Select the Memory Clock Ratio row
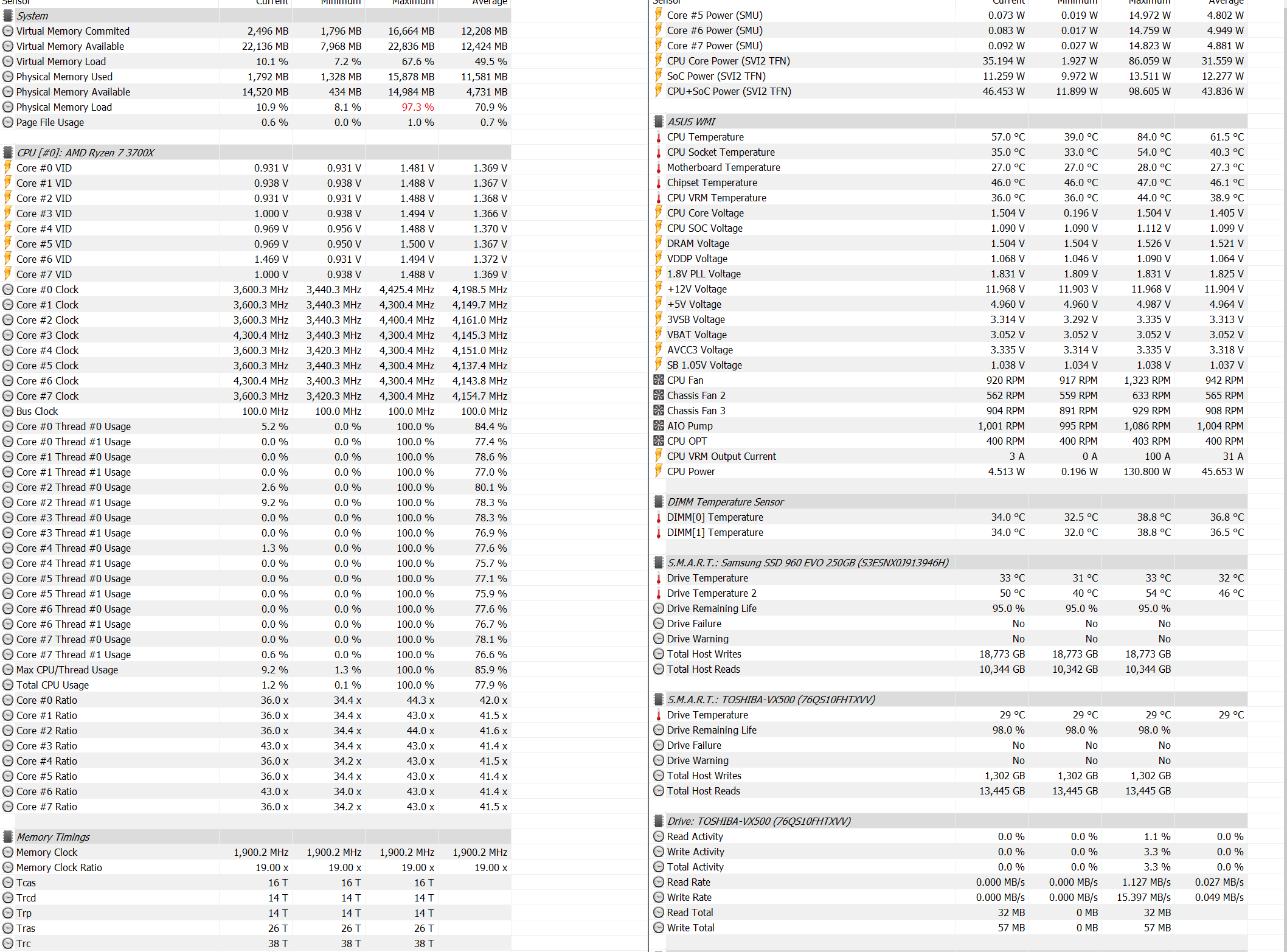The width and height of the screenshot is (1287, 952). 59,867
